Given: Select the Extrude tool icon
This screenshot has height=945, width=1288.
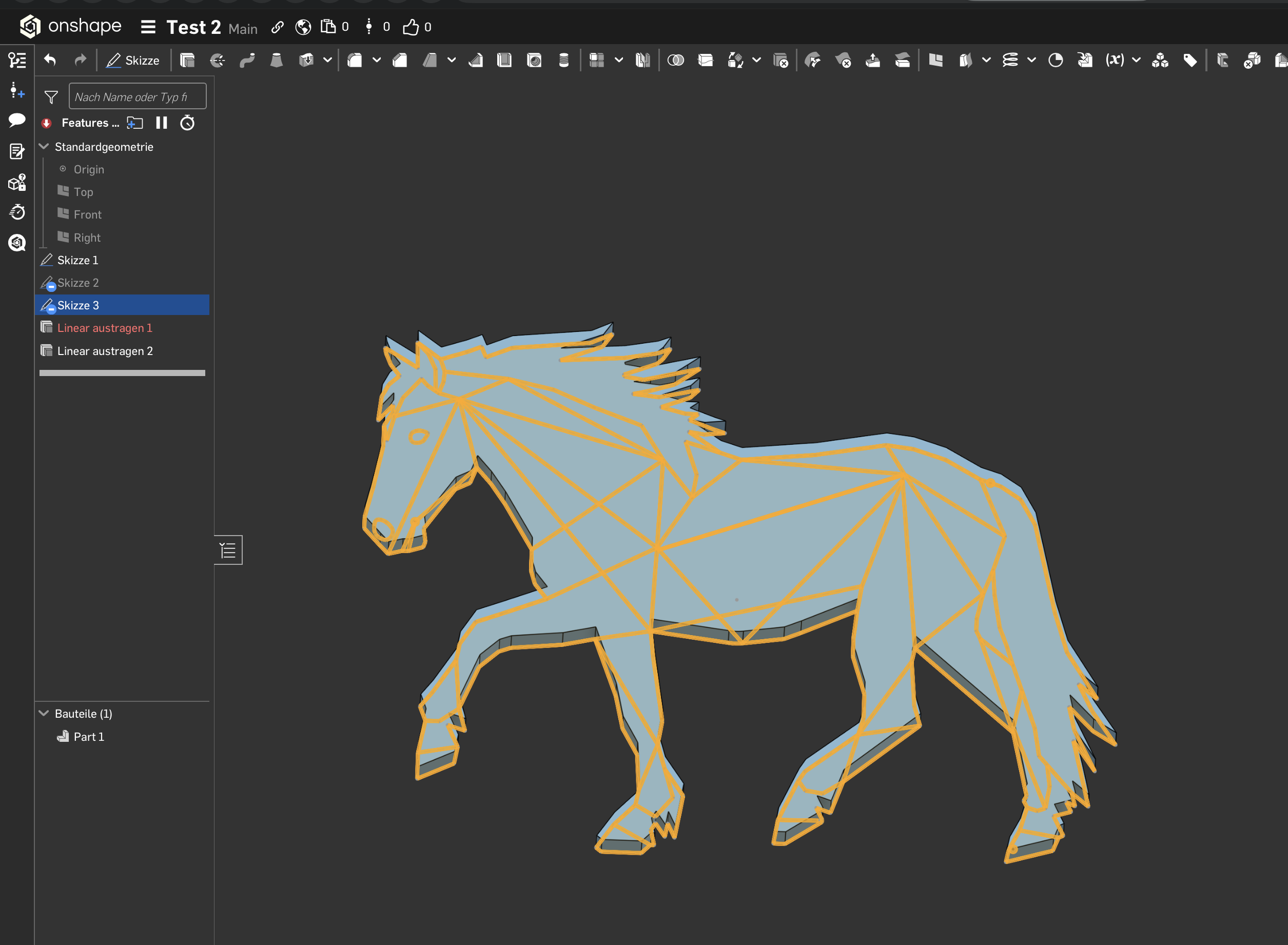Looking at the screenshot, I should tap(187, 60).
